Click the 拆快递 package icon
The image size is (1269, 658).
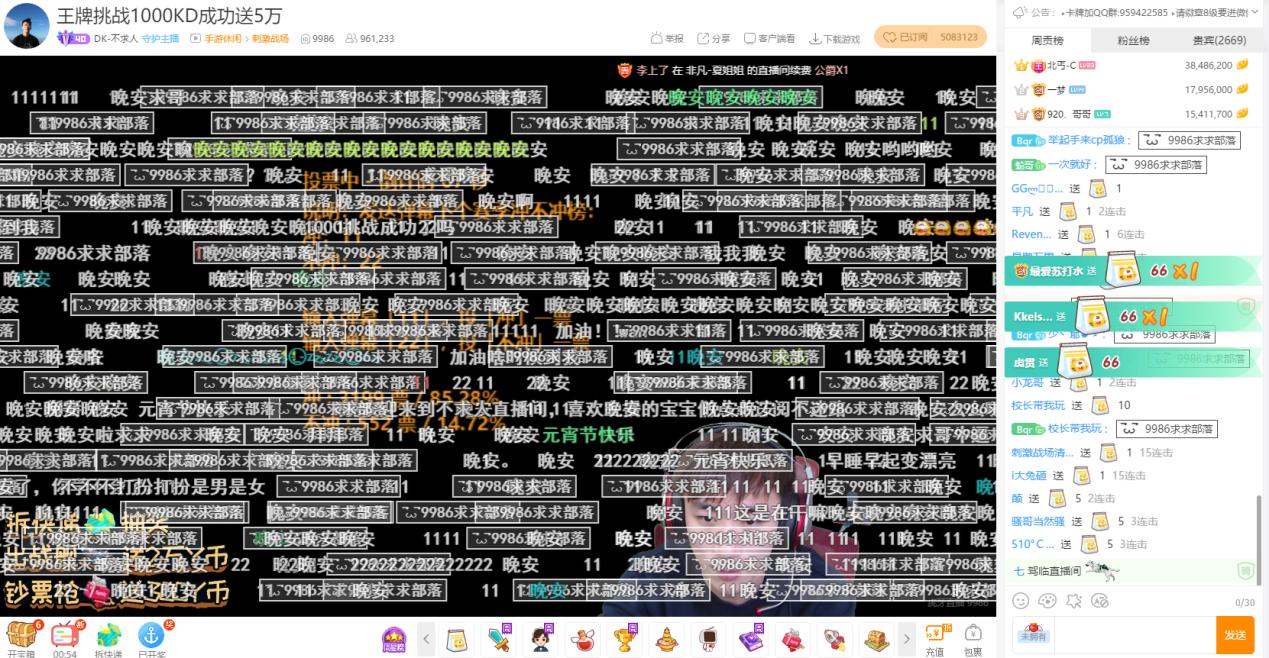click(x=109, y=634)
